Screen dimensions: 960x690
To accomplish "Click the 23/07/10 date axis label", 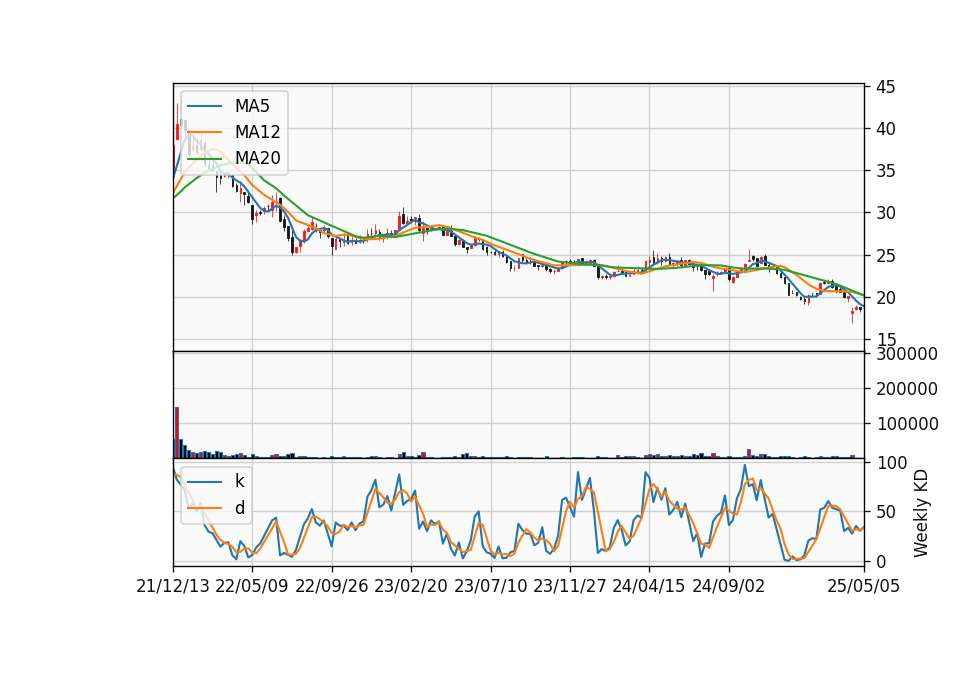I will [490, 586].
